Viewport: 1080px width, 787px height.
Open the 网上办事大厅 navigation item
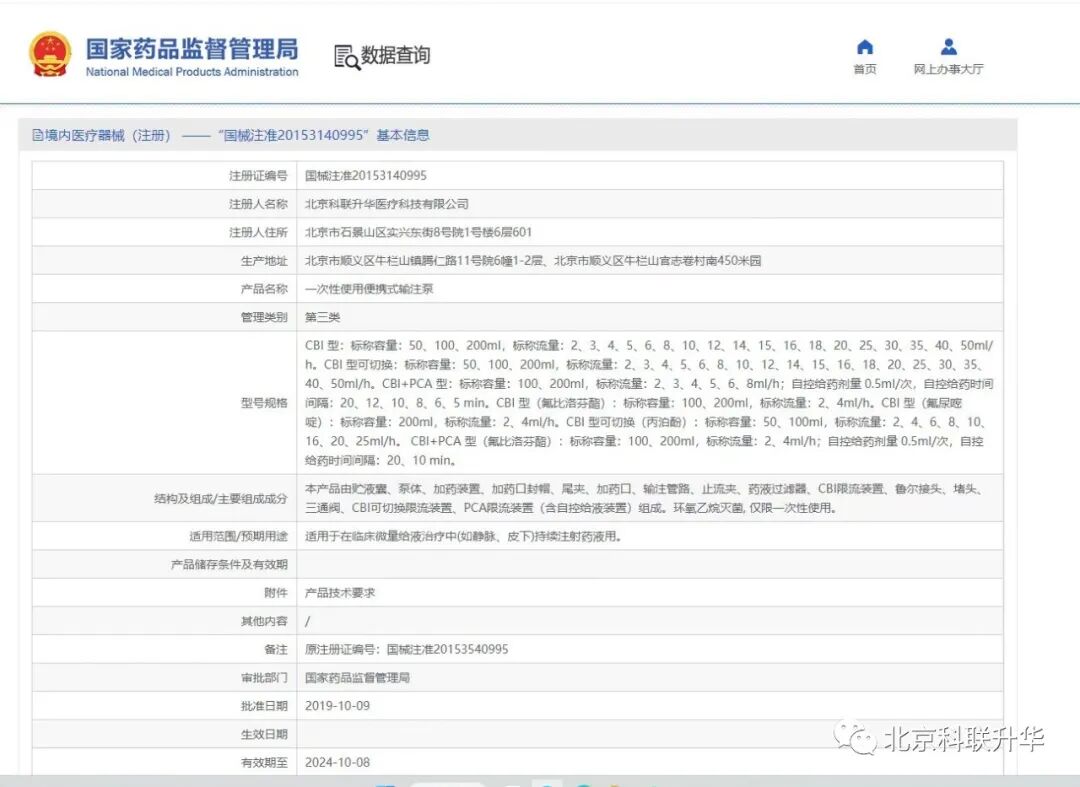click(x=947, y=70)
